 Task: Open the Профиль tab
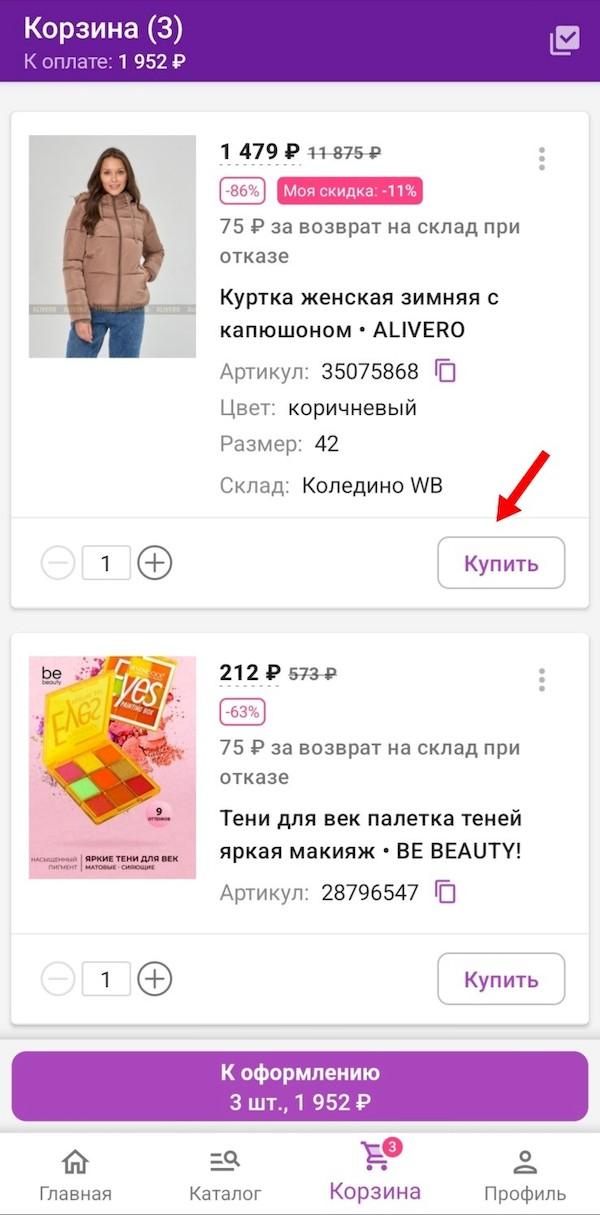(x=525, y=1174)
